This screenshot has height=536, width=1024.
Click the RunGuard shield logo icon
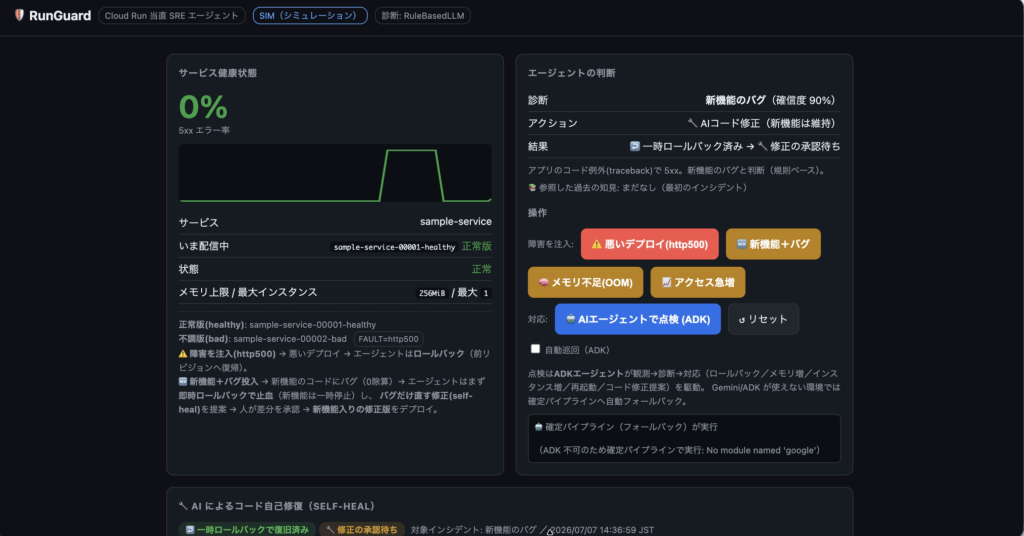point(19,15)
